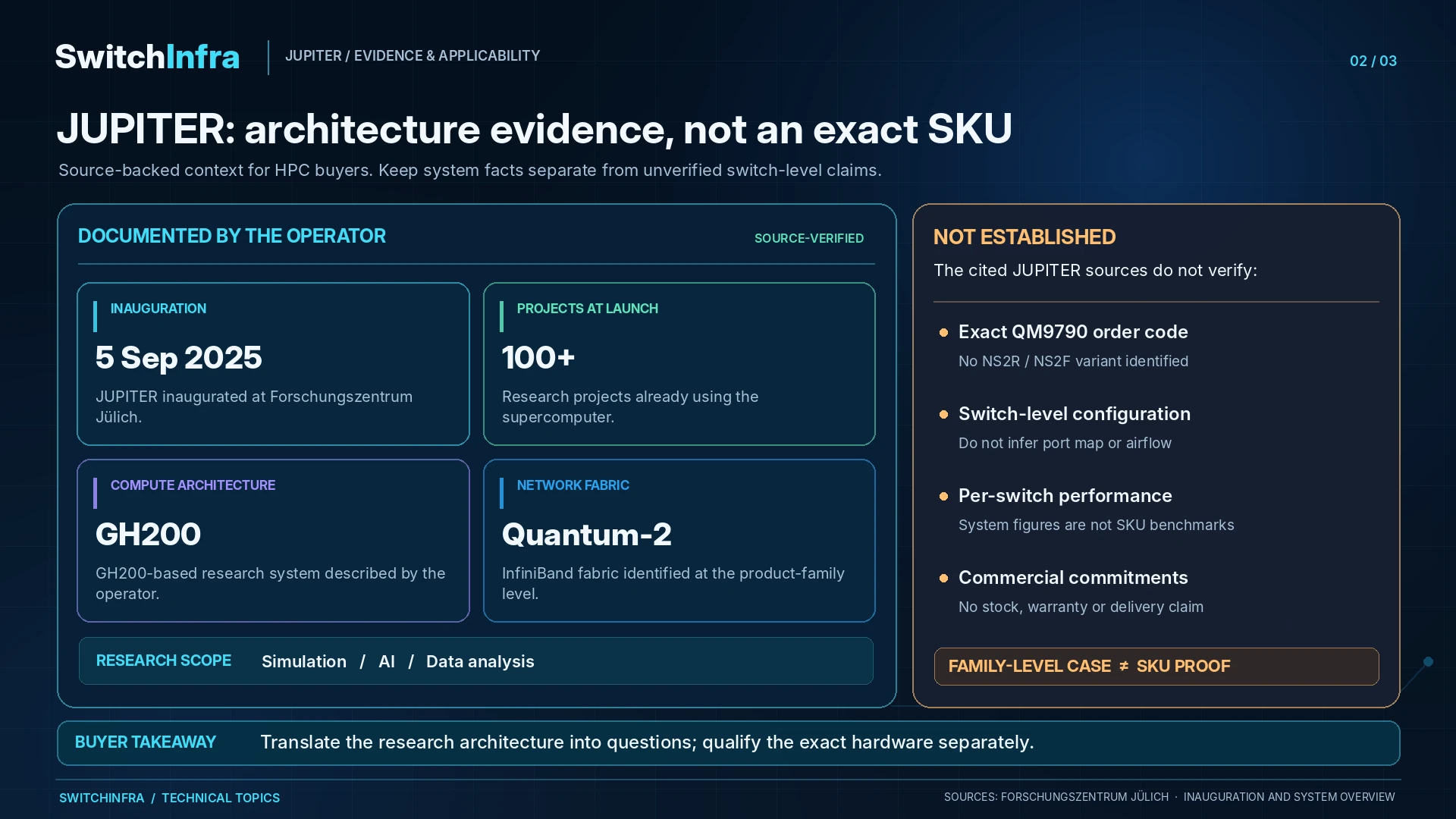Click 'Translate the research architecture into questions' sentence
This screenshot has width=1456, height=819.
(x=647, y=742)
